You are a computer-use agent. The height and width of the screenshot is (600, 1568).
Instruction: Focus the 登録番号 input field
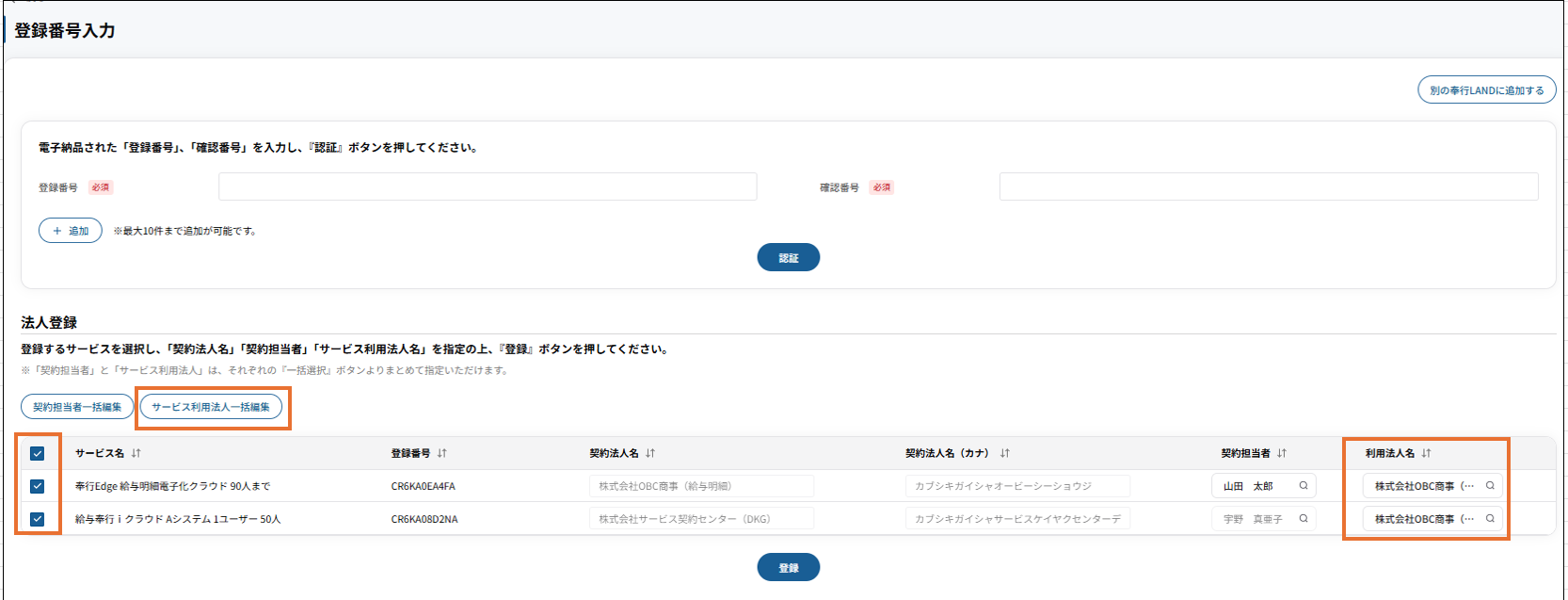point(488,186)
